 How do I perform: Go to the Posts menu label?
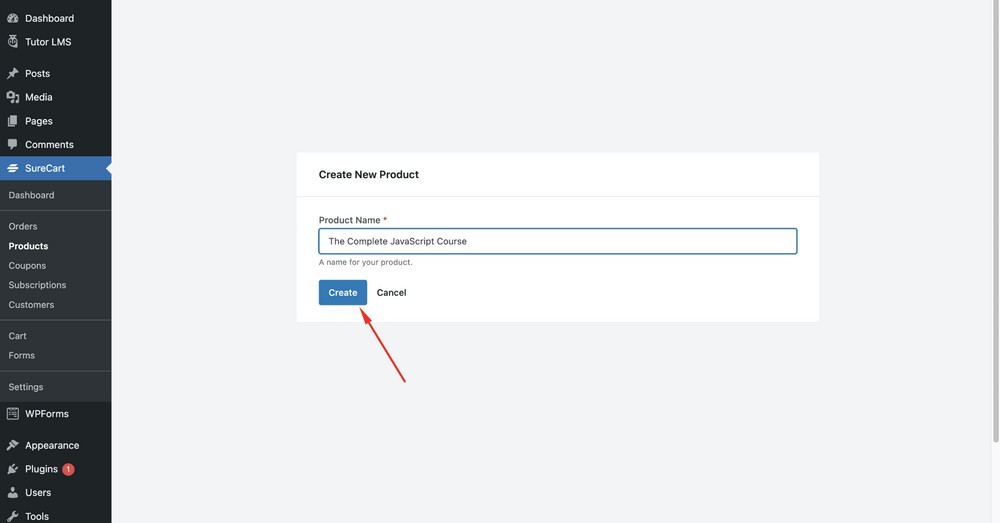38,73
